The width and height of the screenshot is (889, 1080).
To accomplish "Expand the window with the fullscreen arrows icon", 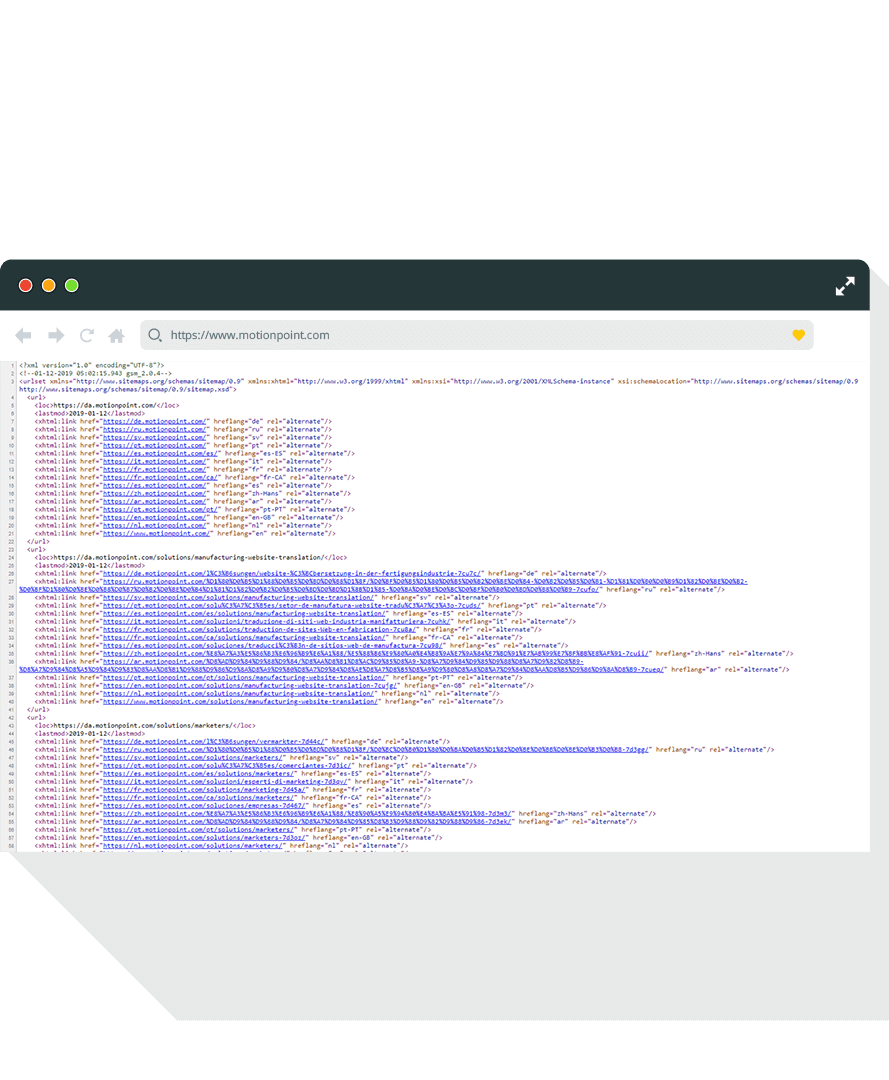I will pyautogui.click(x=845, y=286).
